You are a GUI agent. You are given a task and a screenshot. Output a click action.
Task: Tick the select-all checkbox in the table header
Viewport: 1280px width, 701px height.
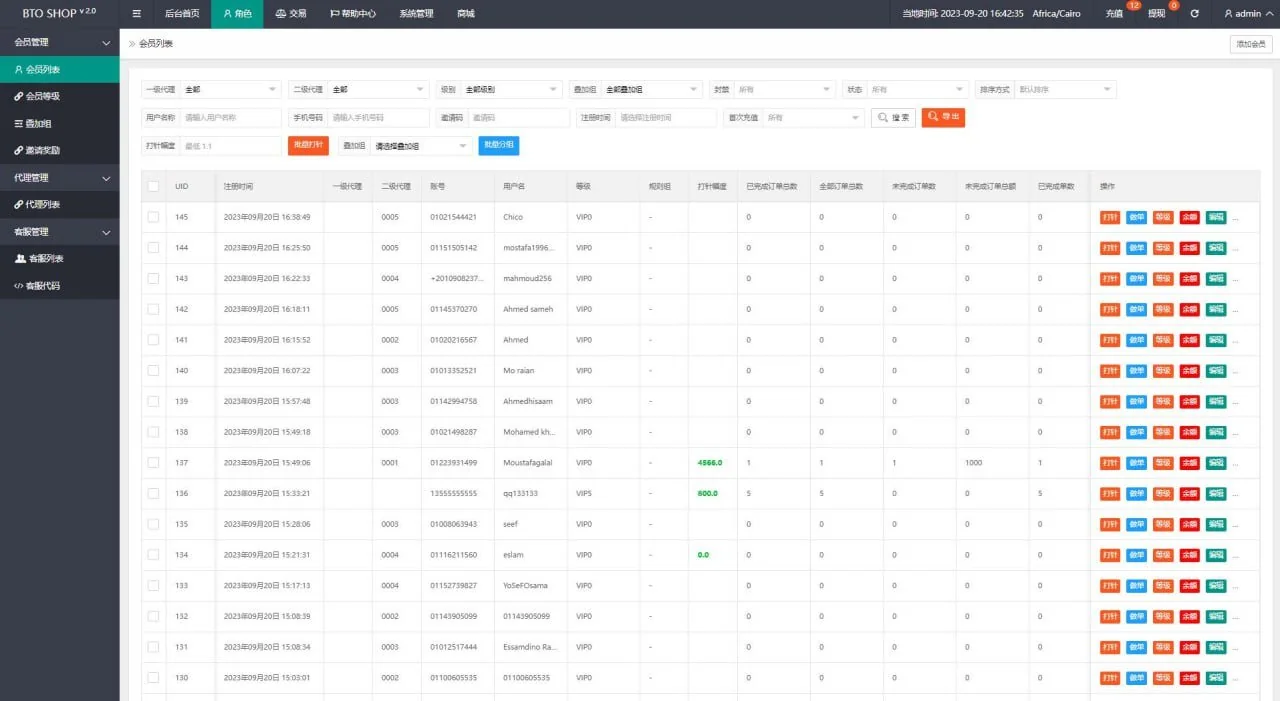click(153, 186)
